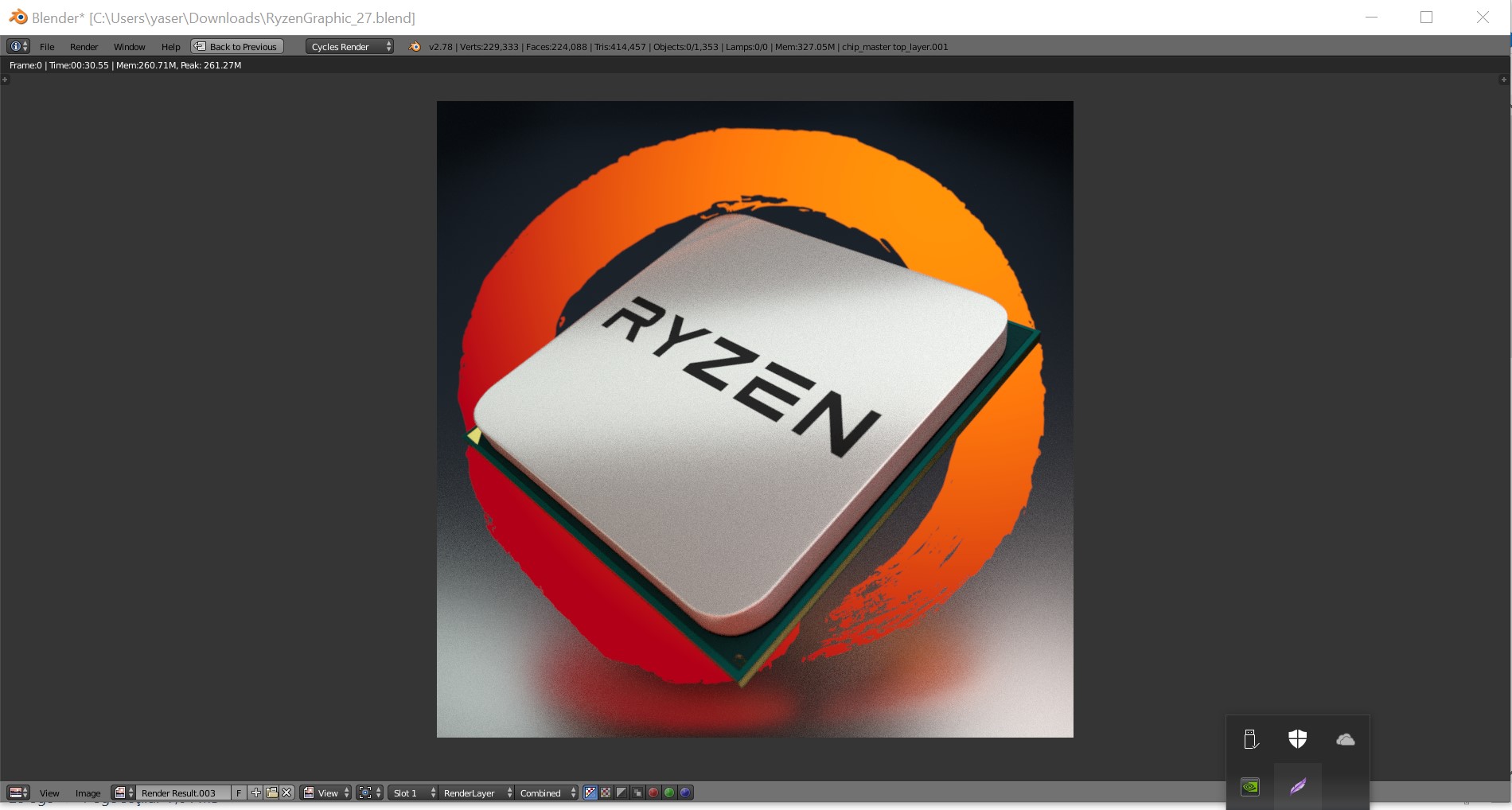
Task: Click the Mem:327.05M statistic text
Action: (805, 47)
